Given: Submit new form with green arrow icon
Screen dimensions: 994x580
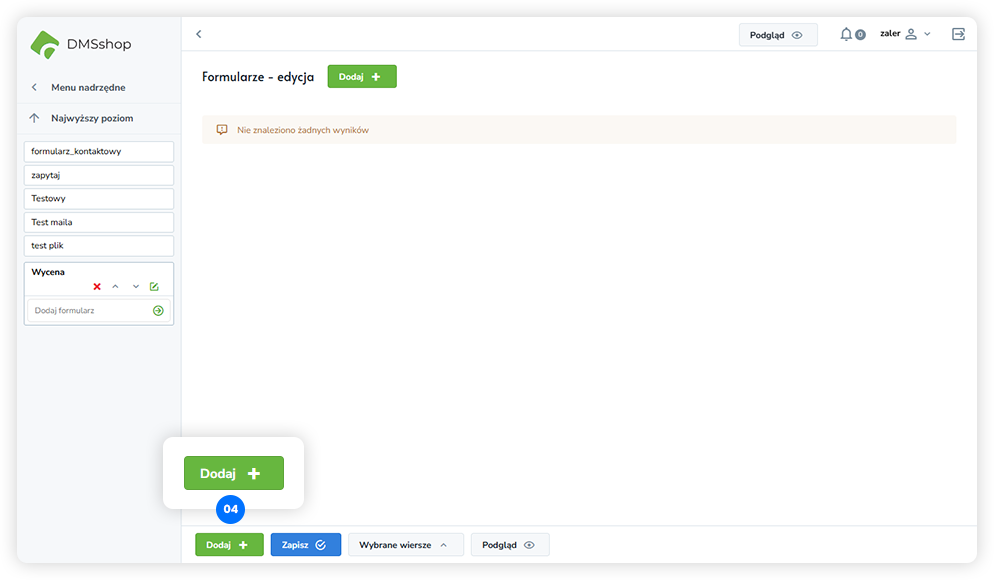Looking at the screenshot, I should [158, 311].
